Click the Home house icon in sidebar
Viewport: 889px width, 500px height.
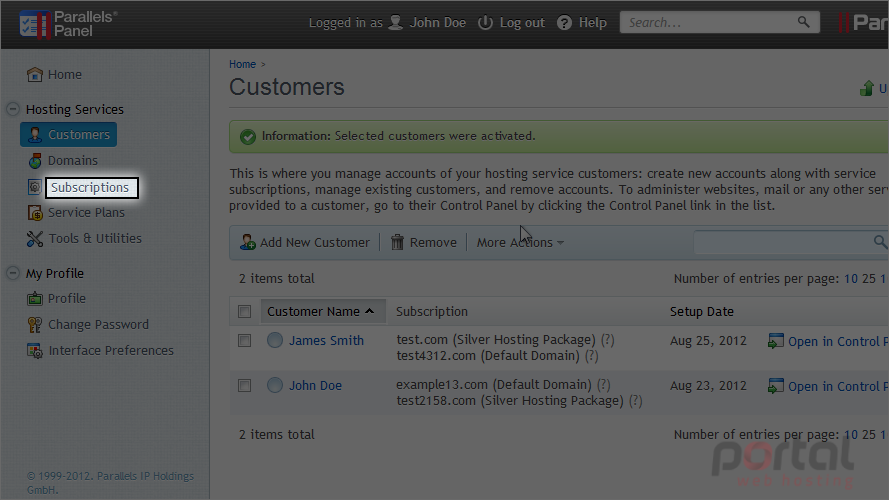coord(35,74)
